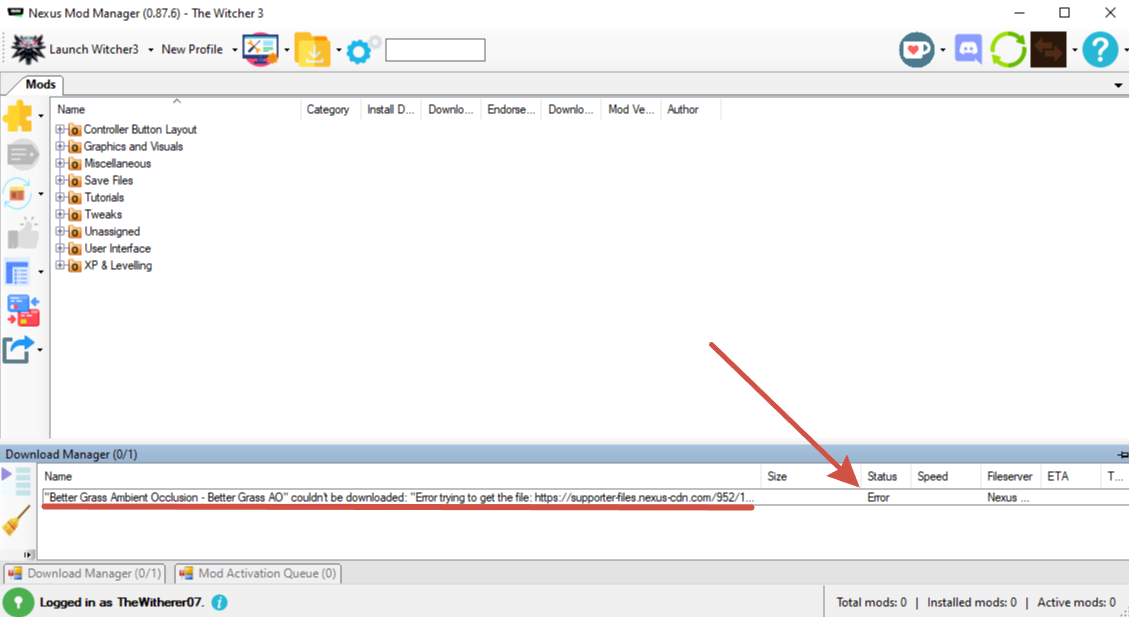Launch Witcher3 via the wolf medallion icon
This screenshot has height=617, width=1129.
pos(29,50)
